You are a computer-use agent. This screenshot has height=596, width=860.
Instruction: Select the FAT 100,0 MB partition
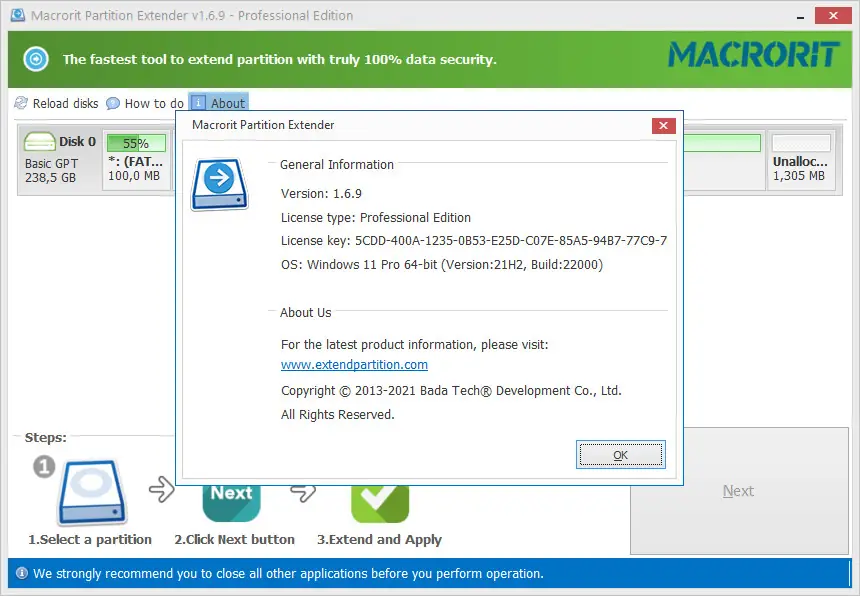click(136, 158)
